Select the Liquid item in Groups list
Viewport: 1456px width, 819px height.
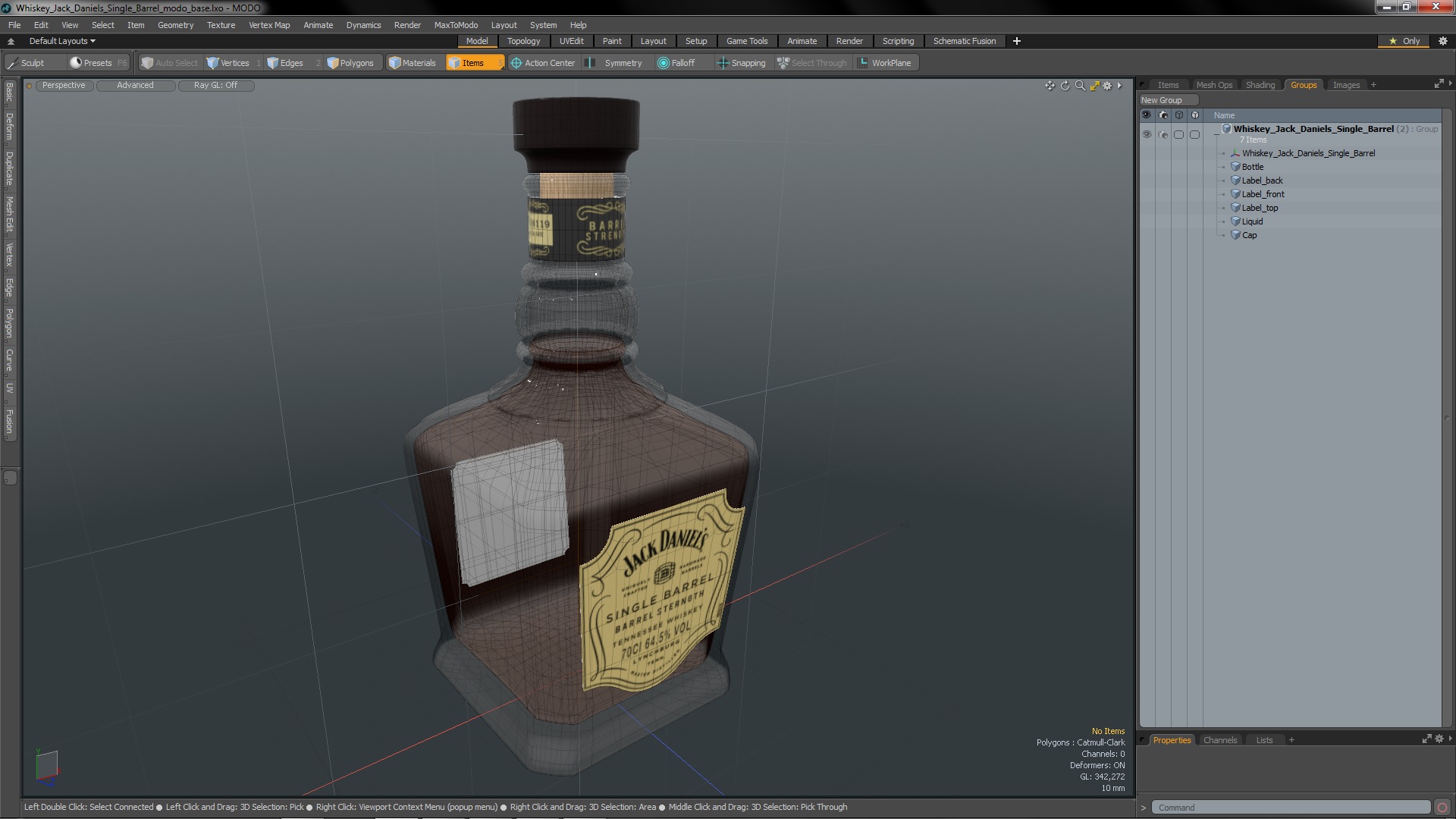click(x=1252, y=221)
